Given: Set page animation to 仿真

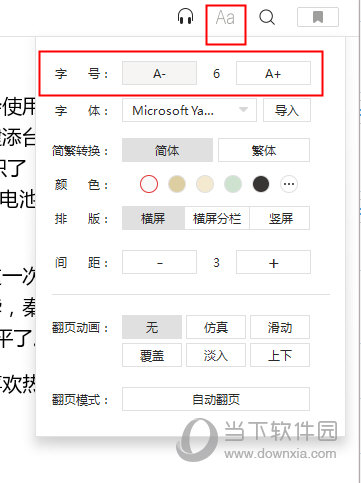Looking at the screenshot, I should click(x=216, y=327).
